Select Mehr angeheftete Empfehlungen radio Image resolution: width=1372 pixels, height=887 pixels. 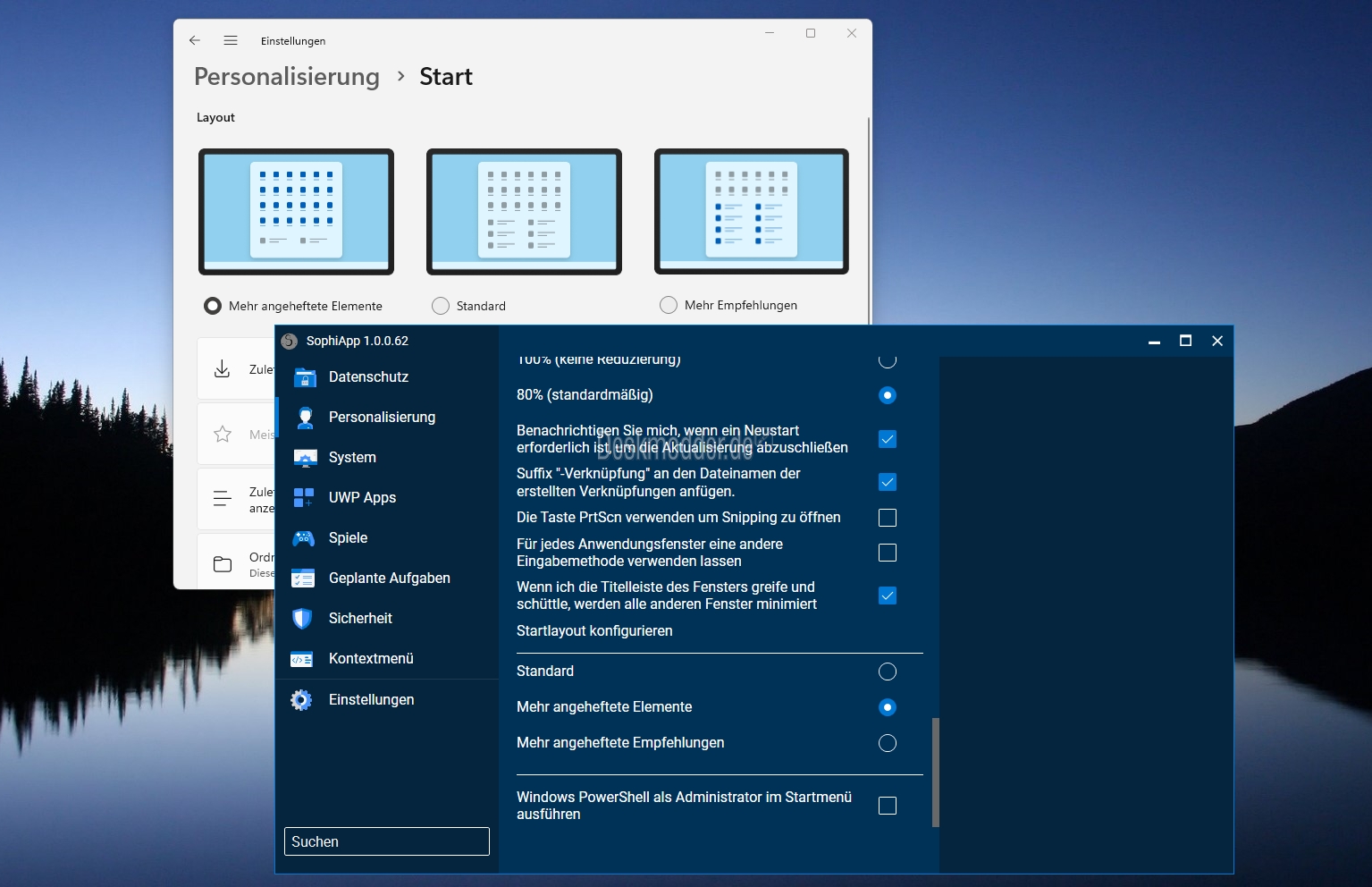point(888,743)
